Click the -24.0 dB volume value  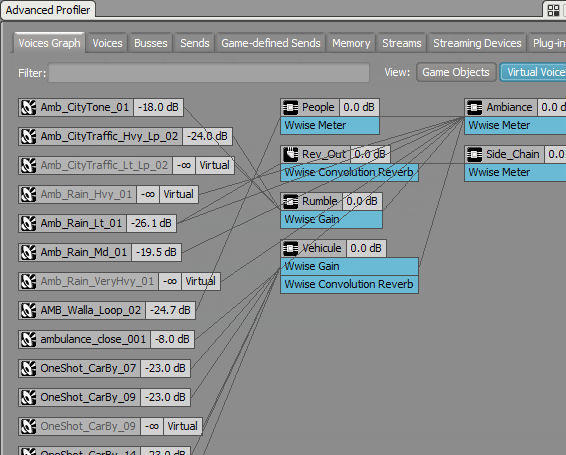tap(207, 136)
